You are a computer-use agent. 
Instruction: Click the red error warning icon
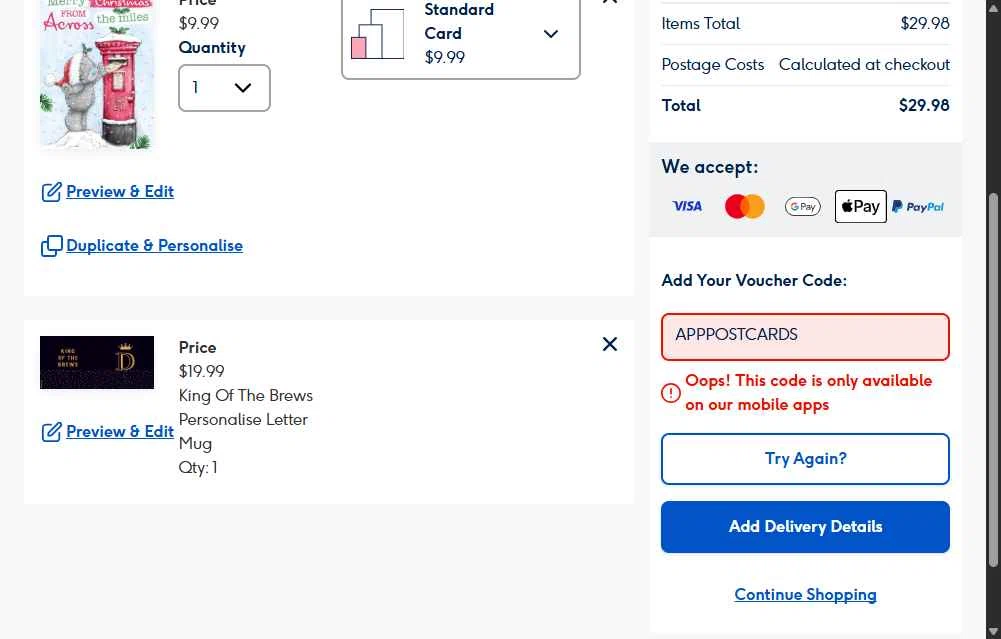pyautogui.click(x=671, y=393)
